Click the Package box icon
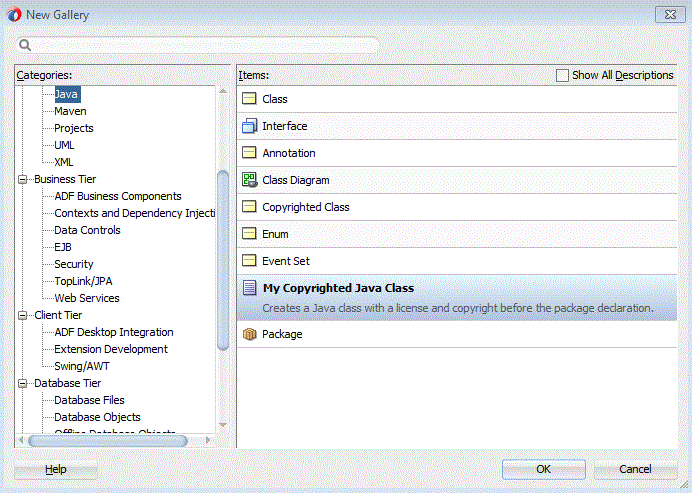The image size is (692, 493). coord(249,334)
